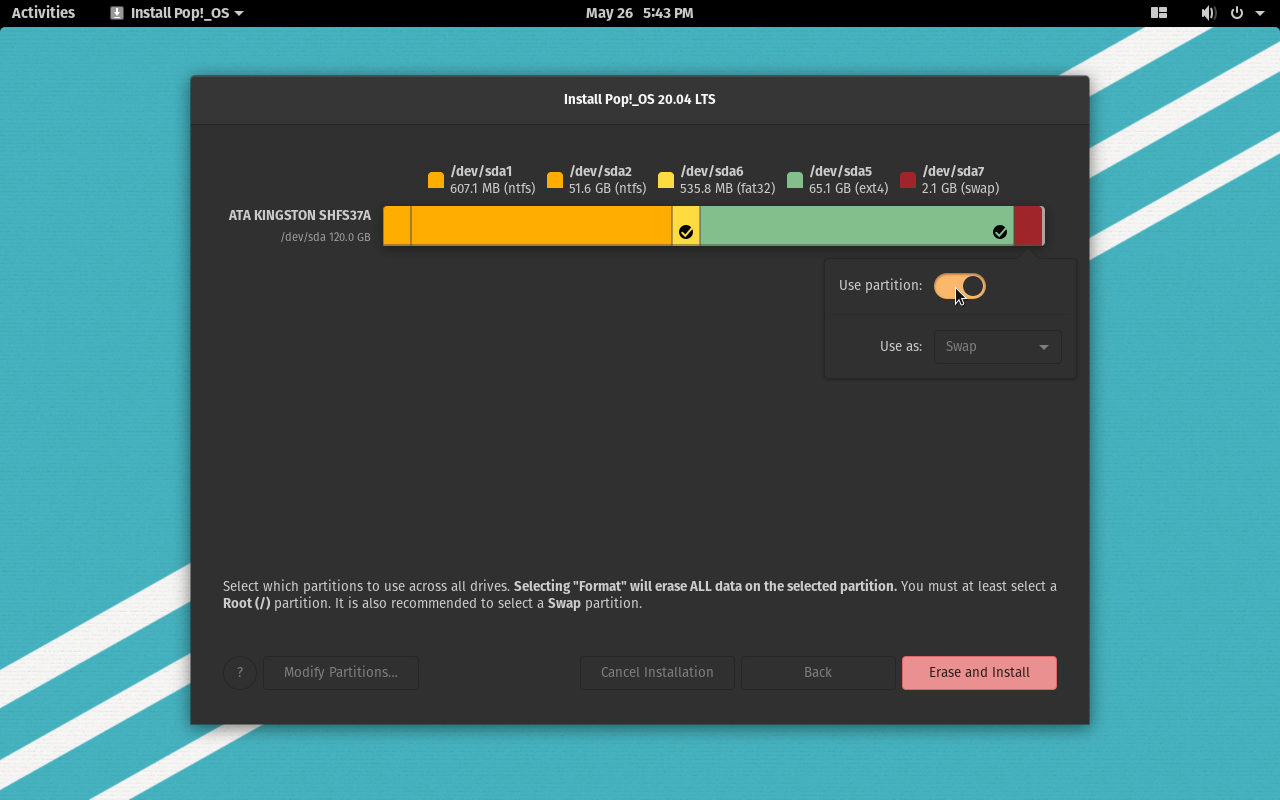
Task: Click the yellow legend swatch for /dev/sda6
Action: tap(666, 180)
